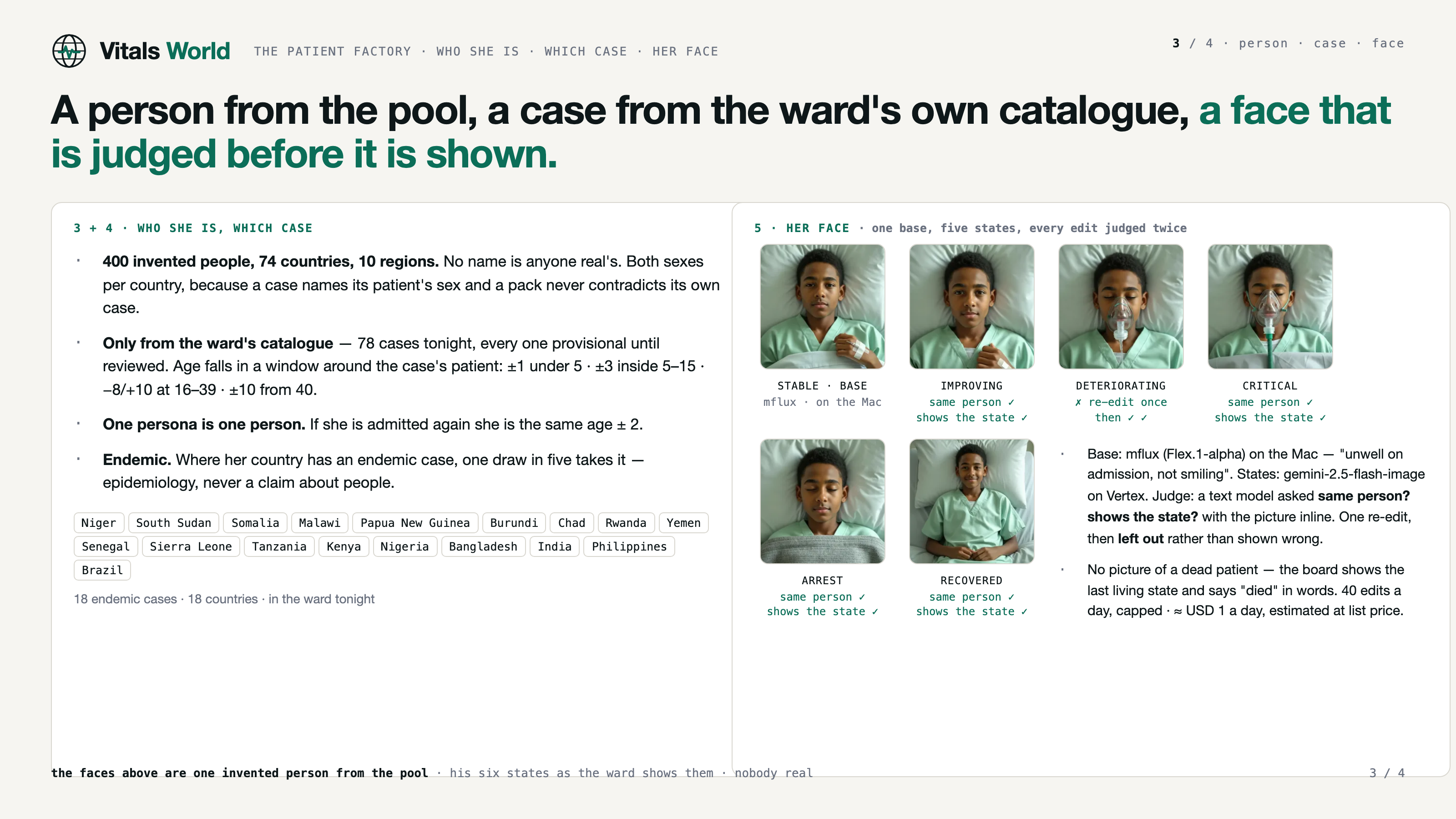Select the Kenya country tag
This screenshot has height=819, width=1456.
344,546
